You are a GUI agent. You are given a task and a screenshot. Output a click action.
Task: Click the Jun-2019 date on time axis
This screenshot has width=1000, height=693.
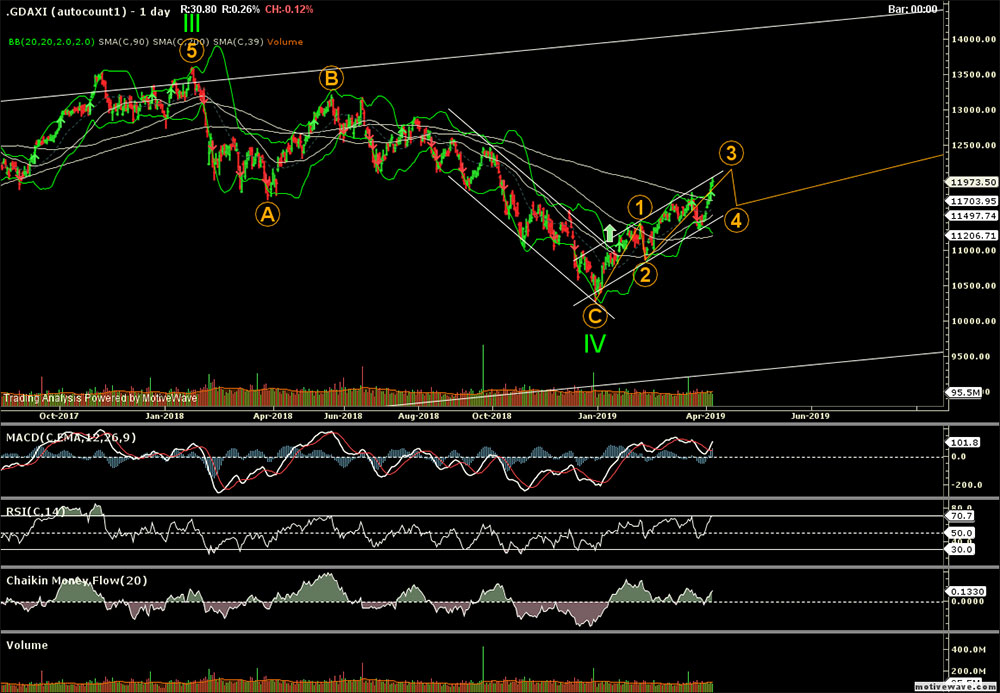pos(809,414)
